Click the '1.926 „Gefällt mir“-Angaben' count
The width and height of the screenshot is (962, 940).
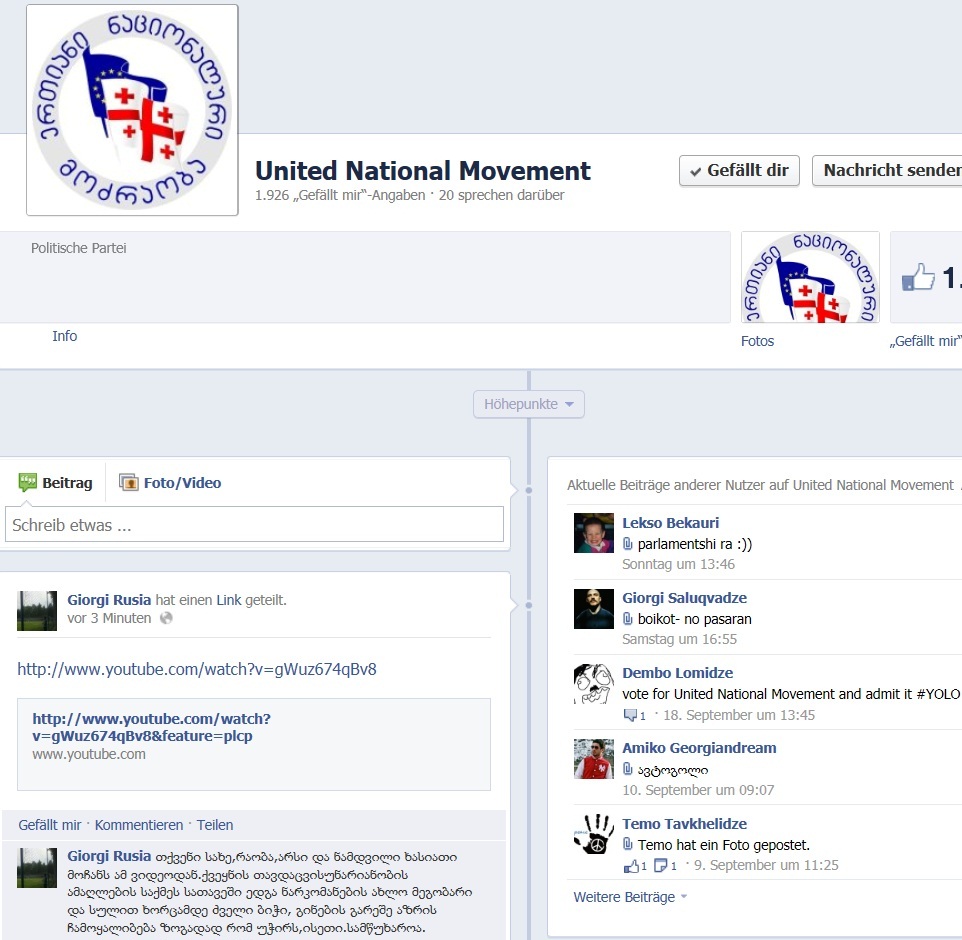340,195
